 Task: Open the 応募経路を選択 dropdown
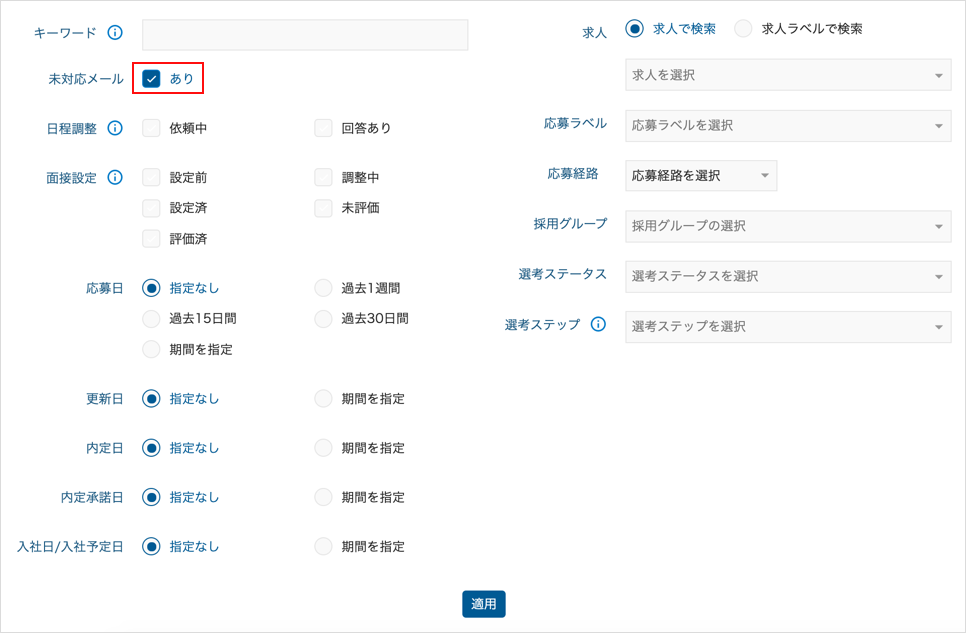pos(701,176)
